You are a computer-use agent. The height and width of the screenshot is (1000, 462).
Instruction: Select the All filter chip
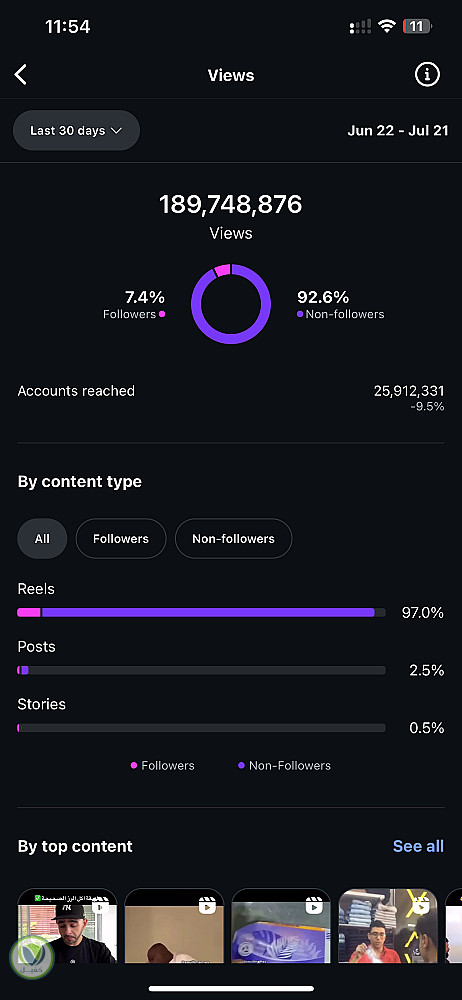(x=42, y=538)
